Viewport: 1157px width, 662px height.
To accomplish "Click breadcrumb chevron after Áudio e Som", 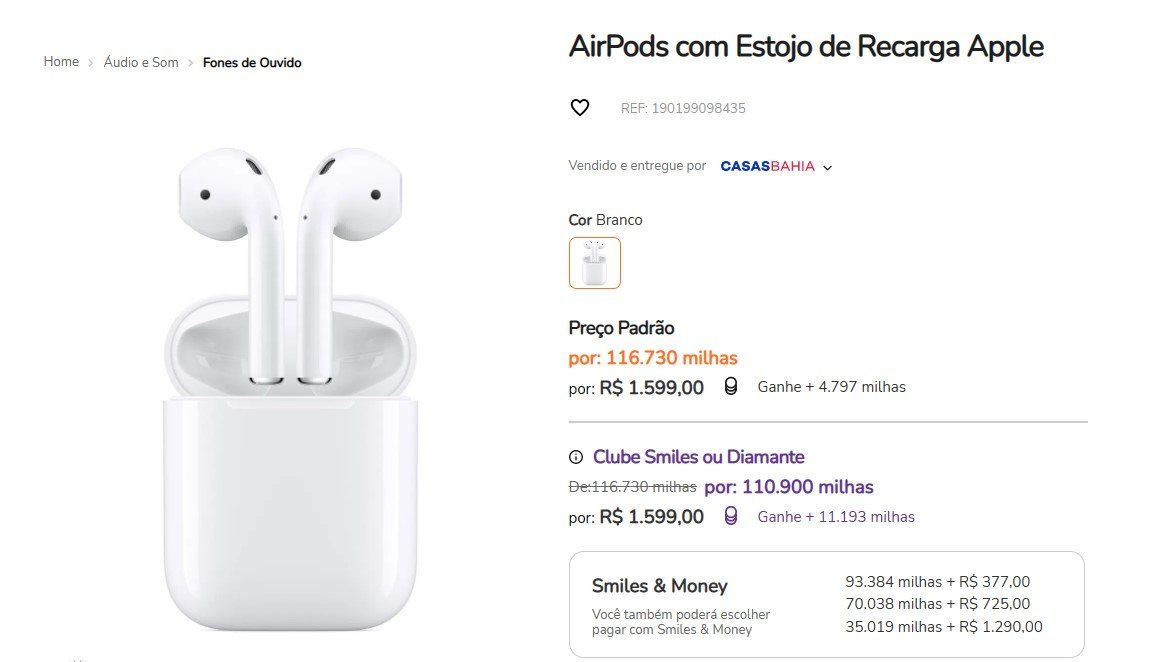I will tap(190, 63).
